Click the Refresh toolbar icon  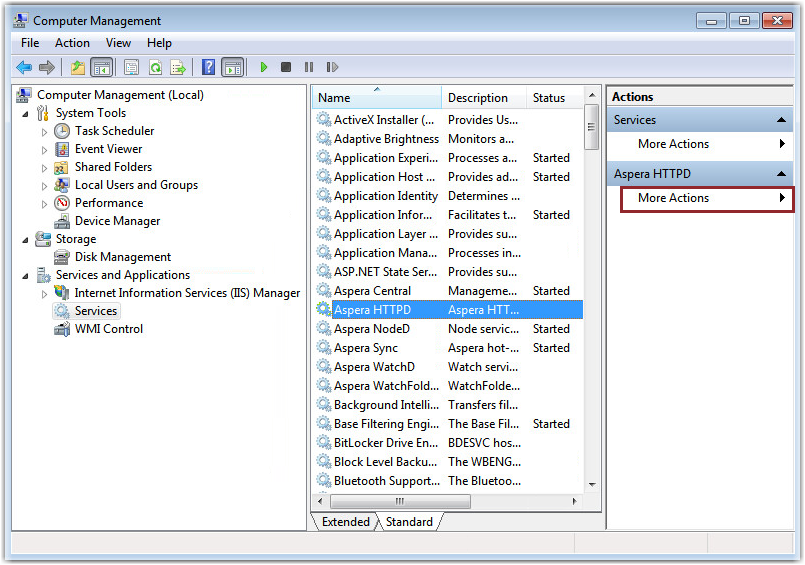(155, 67)
